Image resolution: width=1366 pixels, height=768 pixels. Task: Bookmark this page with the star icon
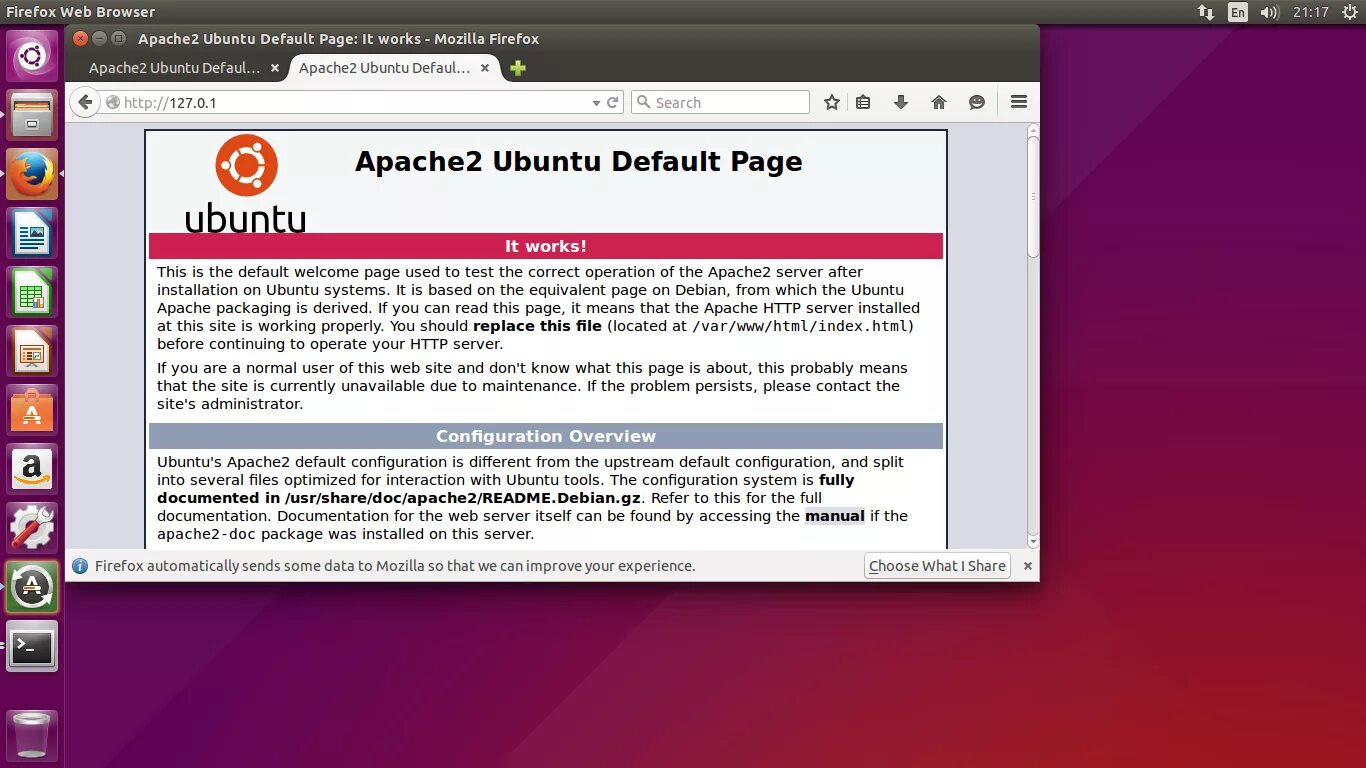tap(831, 102)
